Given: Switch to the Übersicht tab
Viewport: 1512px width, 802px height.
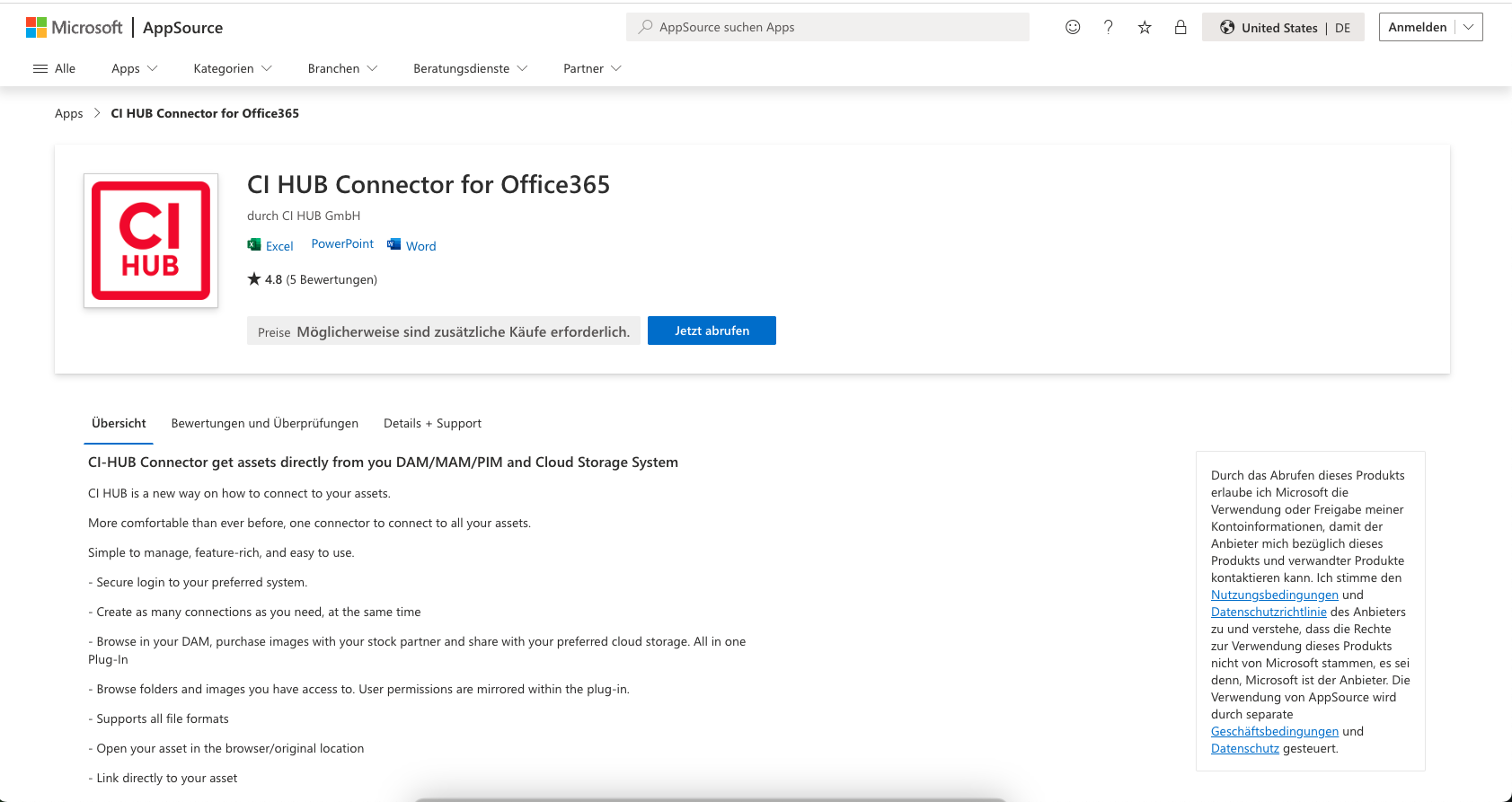Looking at the screenshot, I should (x=119, y=423).
